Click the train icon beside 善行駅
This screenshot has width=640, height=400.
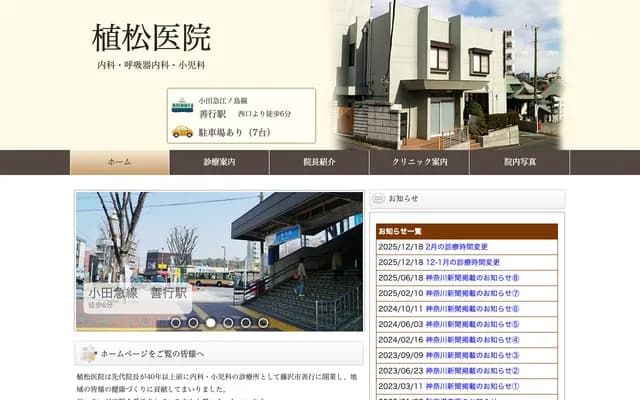[182, 105]
